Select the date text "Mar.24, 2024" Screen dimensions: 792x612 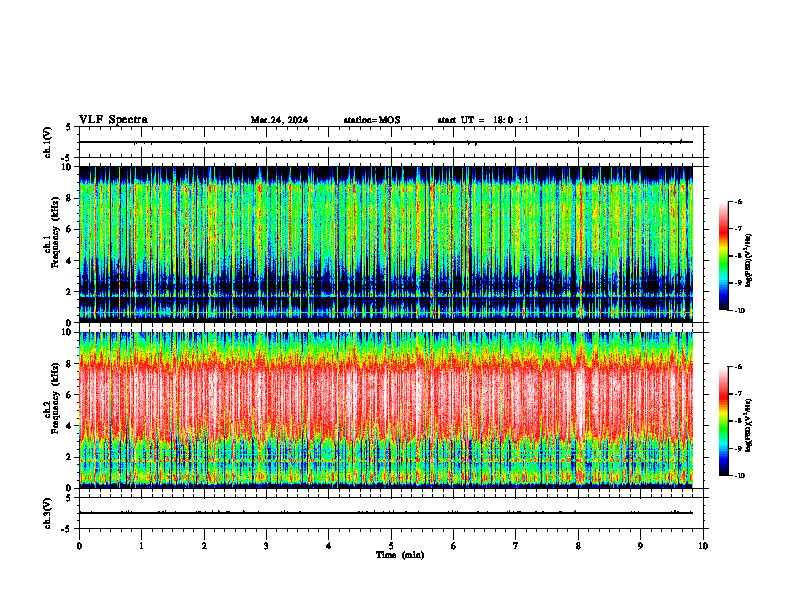coord(279,120)
